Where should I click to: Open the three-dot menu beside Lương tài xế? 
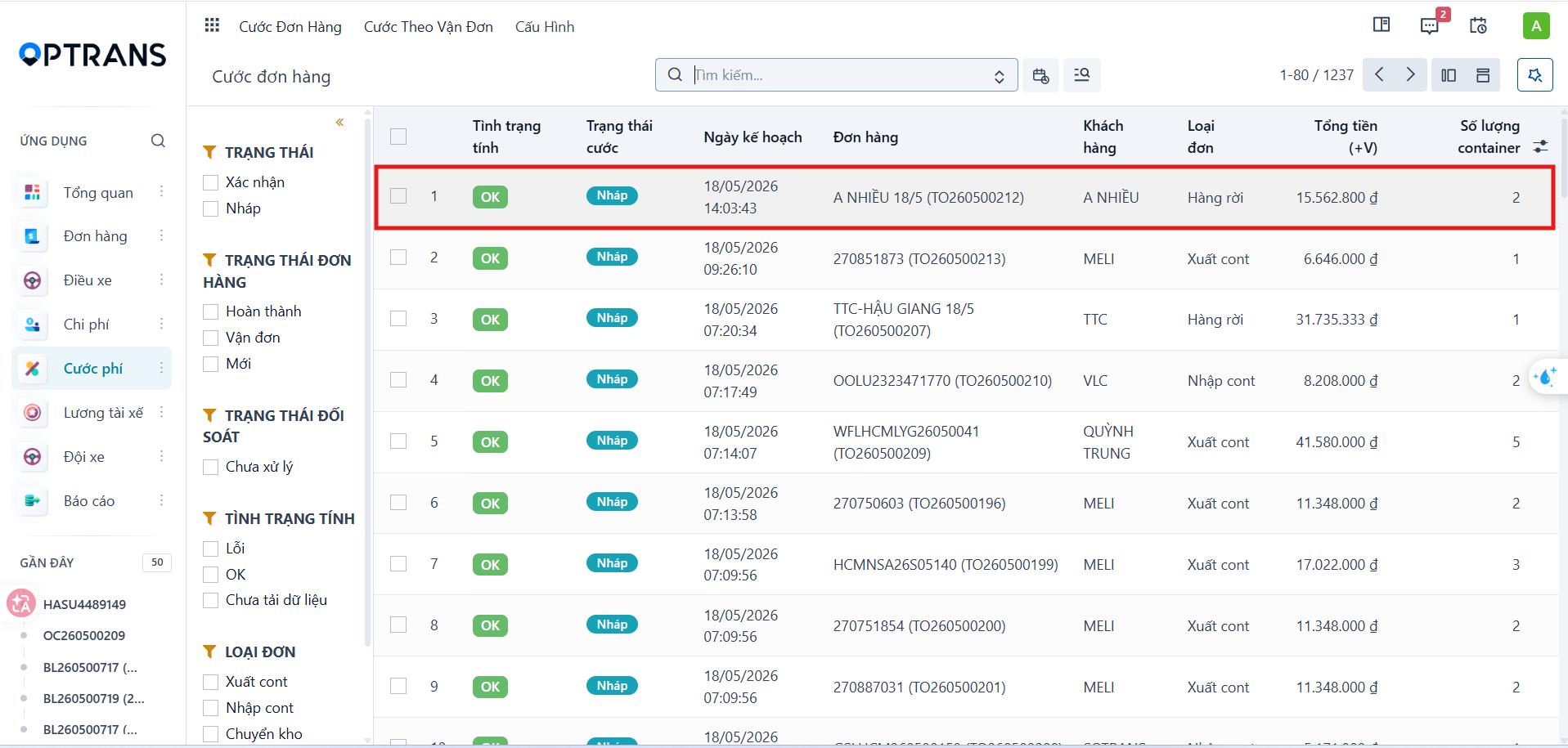[x=161, y=412]
